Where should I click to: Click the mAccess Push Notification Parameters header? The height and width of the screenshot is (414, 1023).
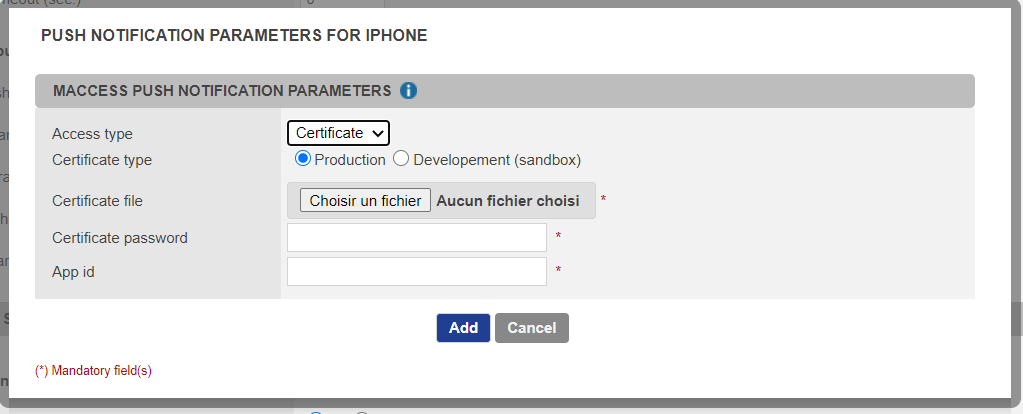[x=222, y=91]
